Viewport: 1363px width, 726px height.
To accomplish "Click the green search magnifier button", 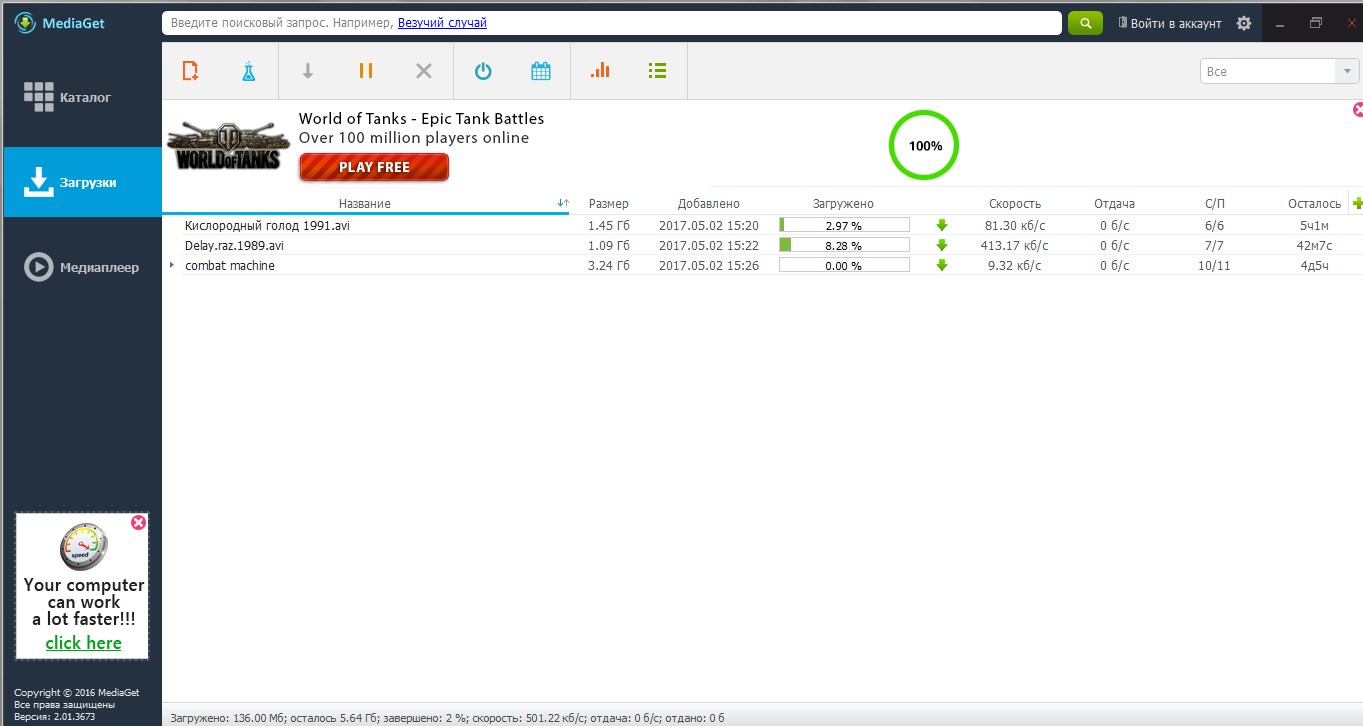I will [x=1085, y=23].
